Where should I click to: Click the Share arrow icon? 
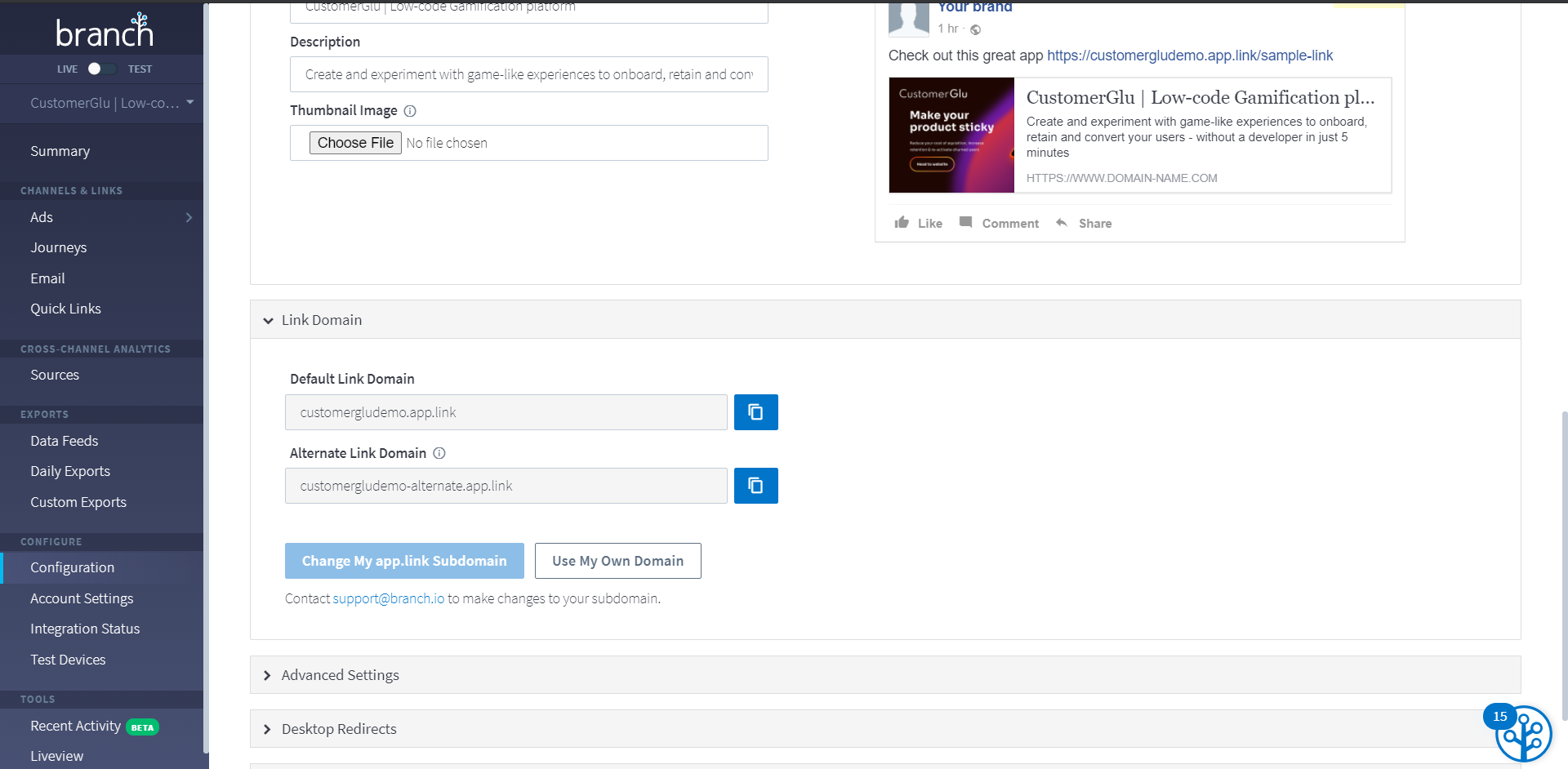tap(1062, 223)
